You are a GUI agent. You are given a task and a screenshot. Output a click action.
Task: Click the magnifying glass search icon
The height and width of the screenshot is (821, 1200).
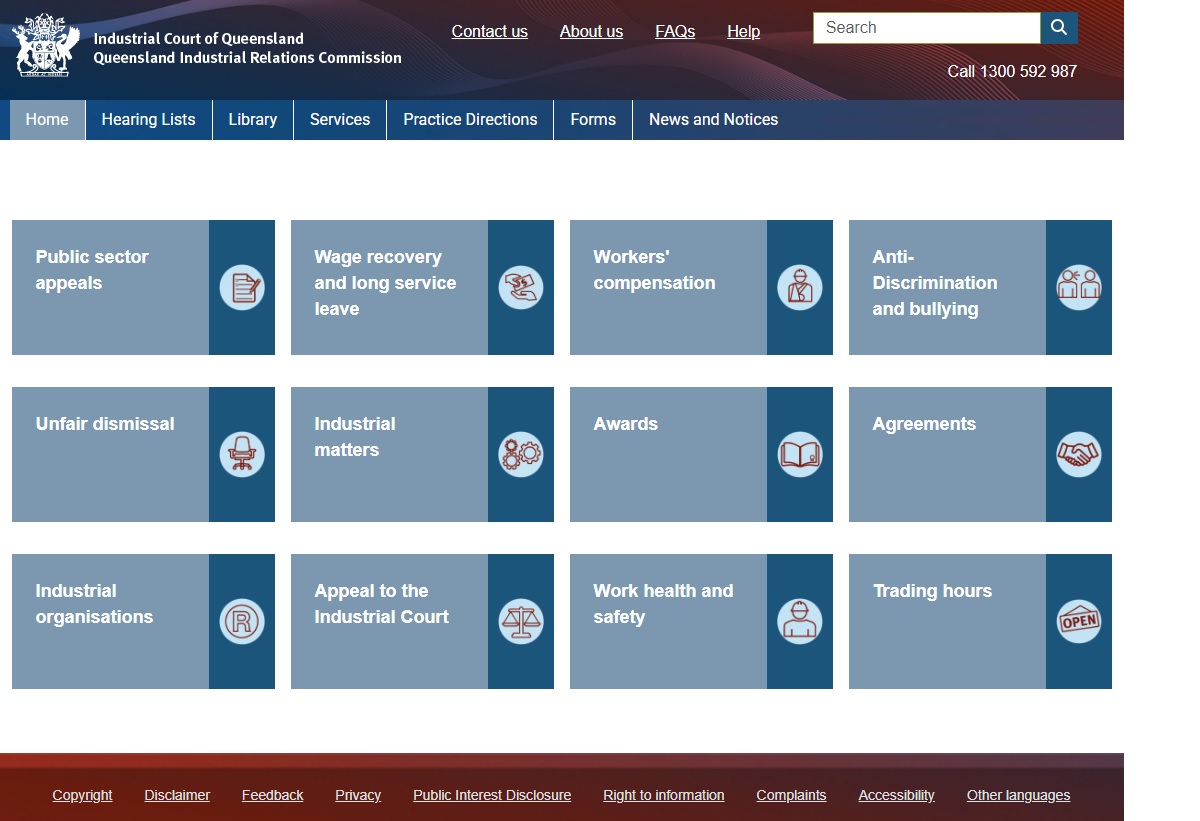coord(1059,28)
